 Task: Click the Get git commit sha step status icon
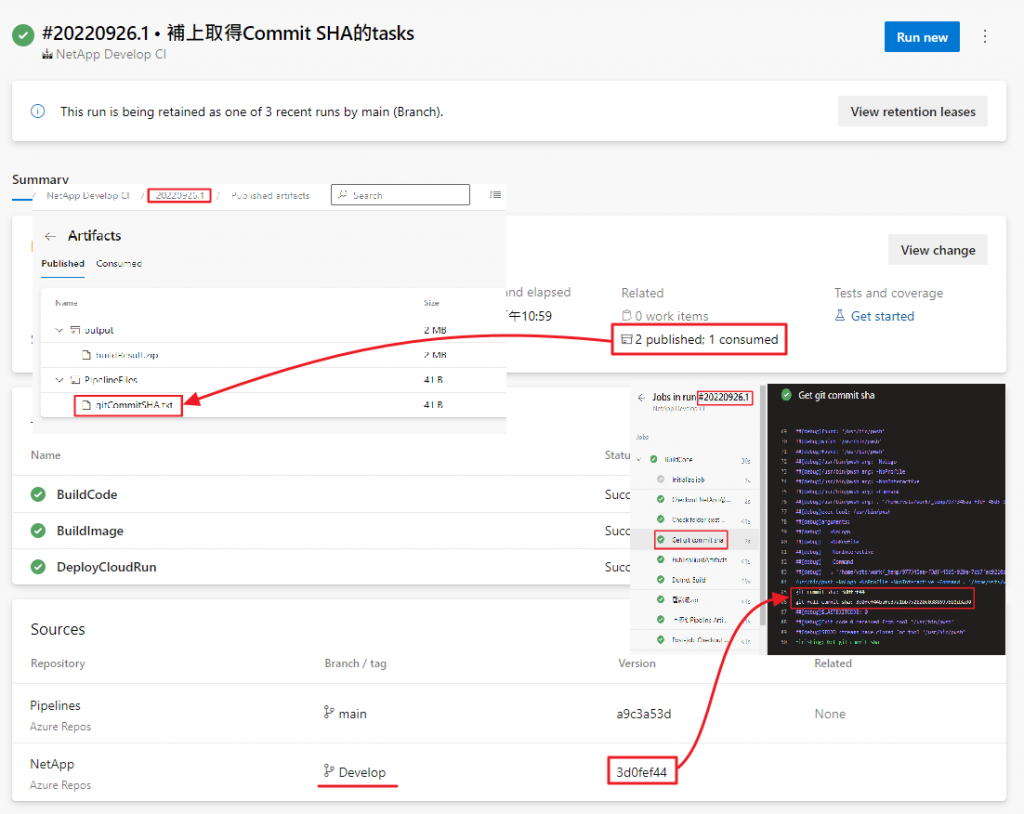[x=661, y=540]
